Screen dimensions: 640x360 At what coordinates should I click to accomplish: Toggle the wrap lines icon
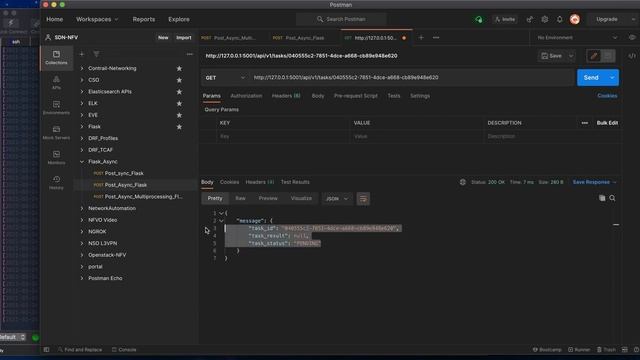(x=363, y=199)
